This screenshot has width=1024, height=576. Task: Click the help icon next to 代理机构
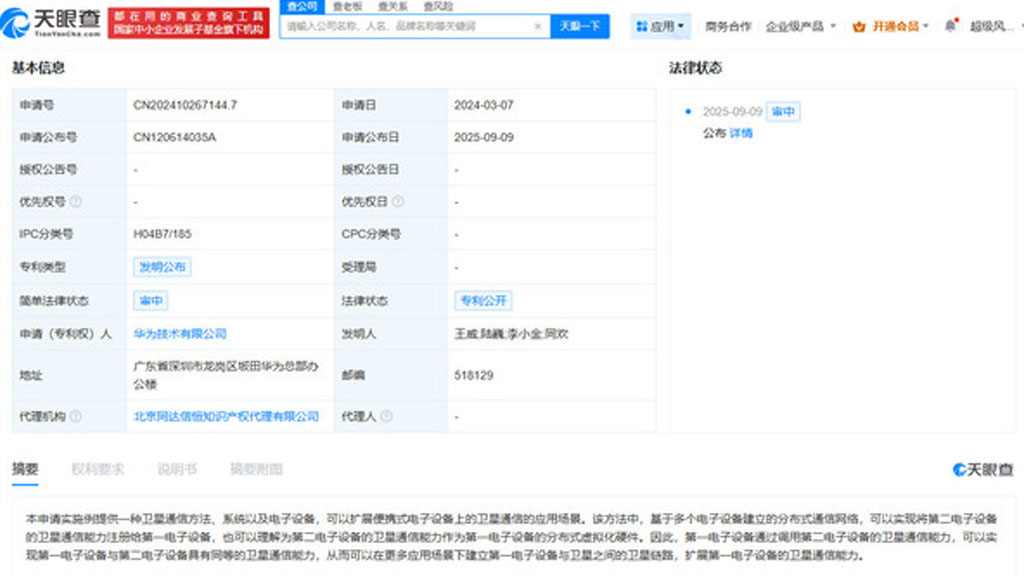[x=76, y=416]
